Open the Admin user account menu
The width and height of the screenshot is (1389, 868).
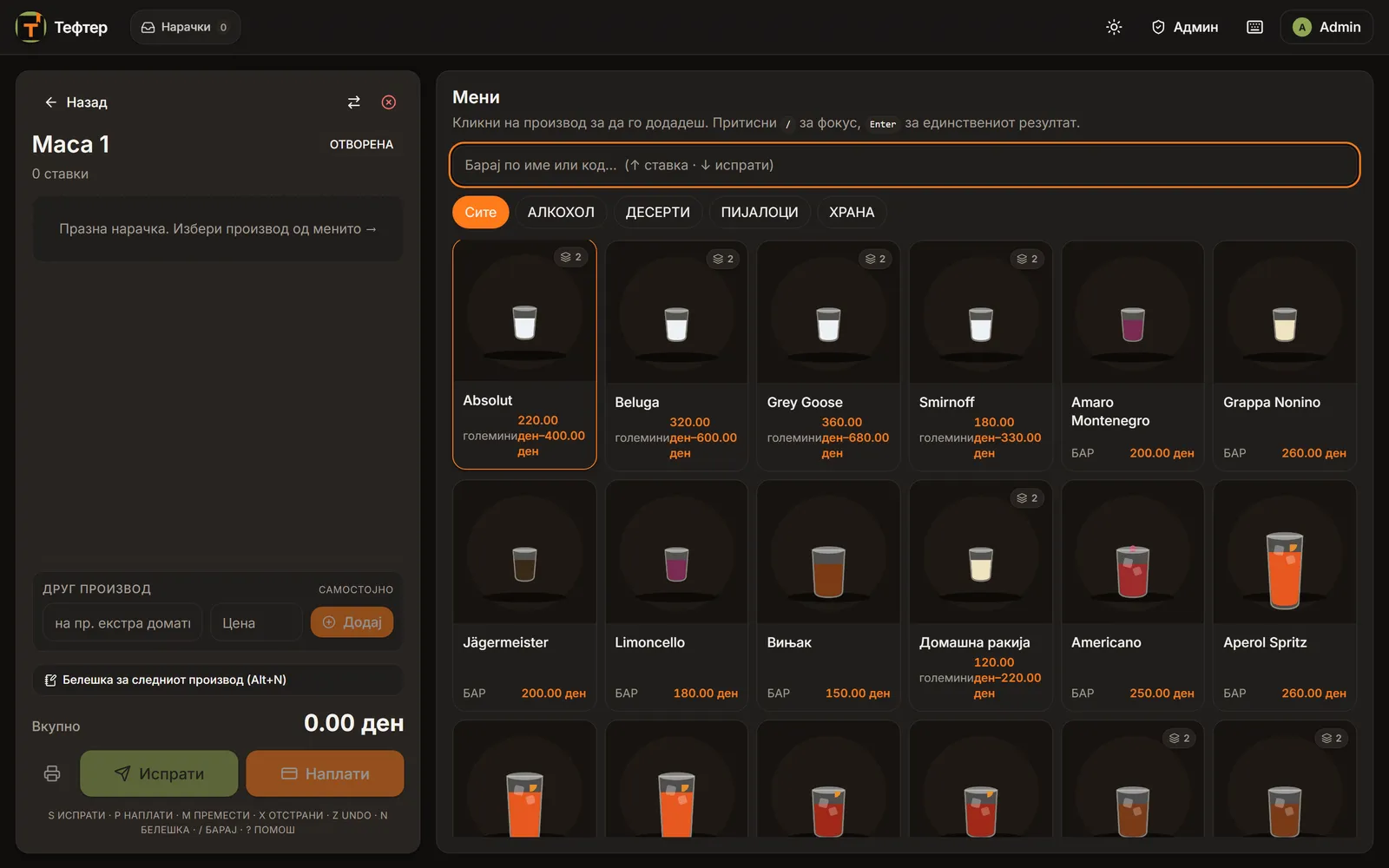pos(1326,27)
